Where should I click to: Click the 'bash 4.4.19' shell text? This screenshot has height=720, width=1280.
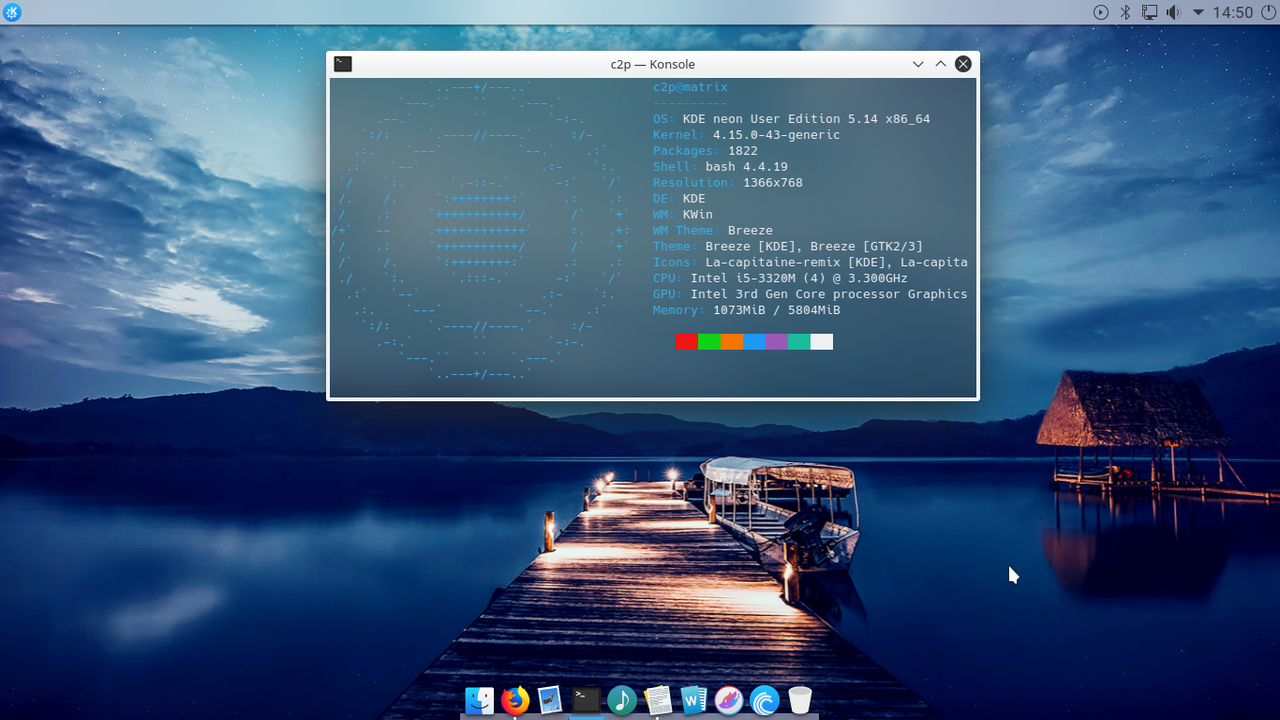coord(746,167)
